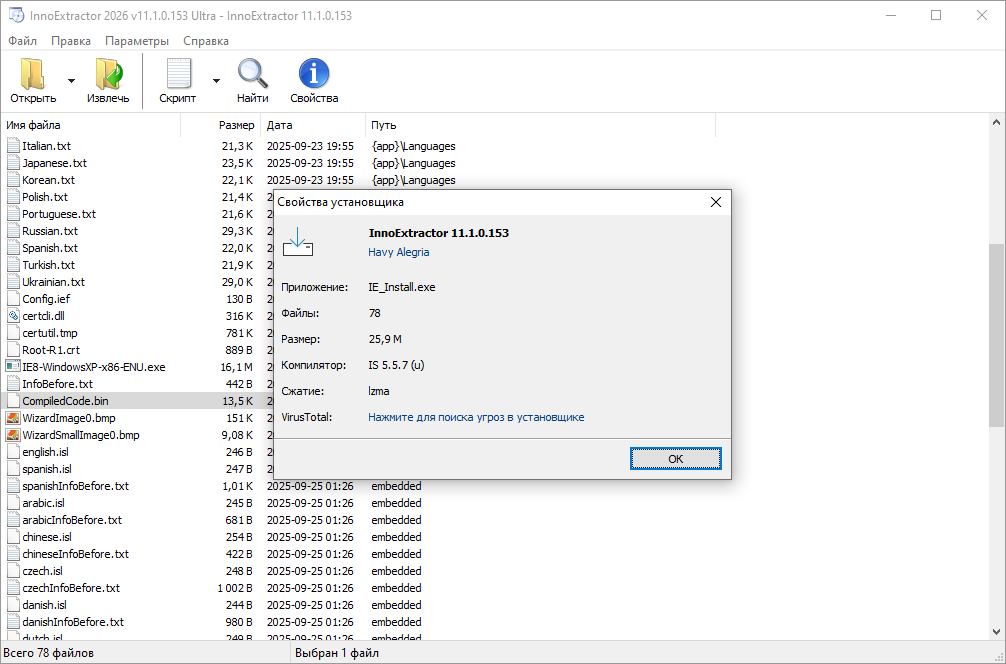Open the Файл menu
This screenshot has width=1006, height=664.
point(22,41)
